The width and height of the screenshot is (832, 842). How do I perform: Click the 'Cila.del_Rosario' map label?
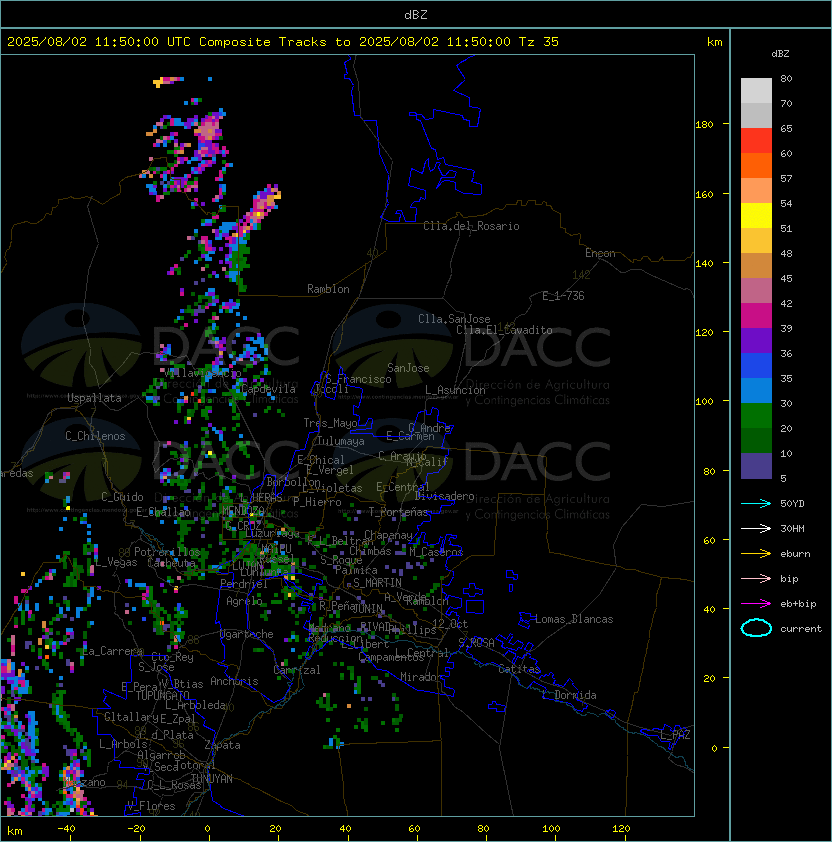(471, 226)
